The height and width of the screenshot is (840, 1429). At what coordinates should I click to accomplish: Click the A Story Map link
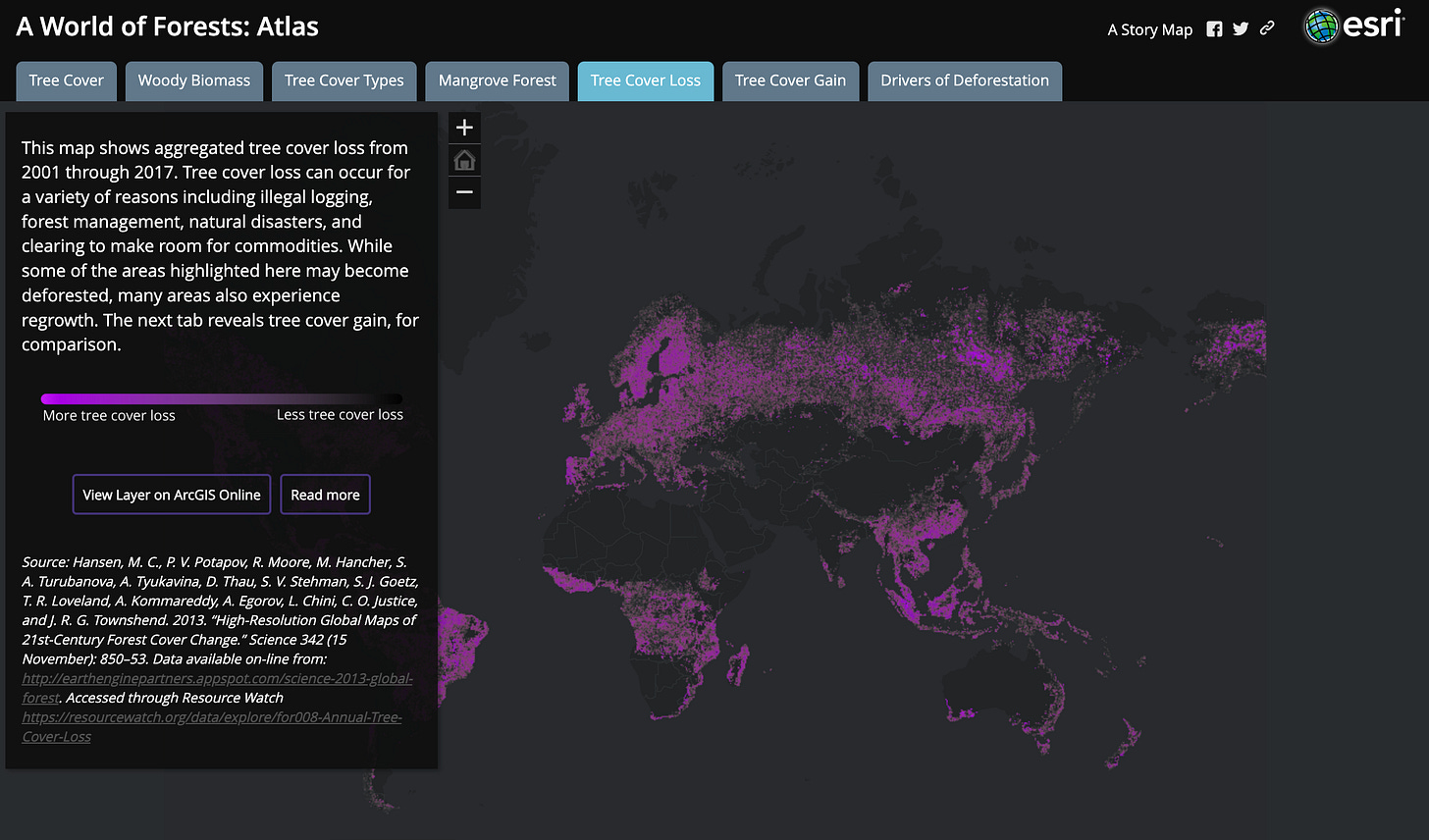tap(1150, 29)
